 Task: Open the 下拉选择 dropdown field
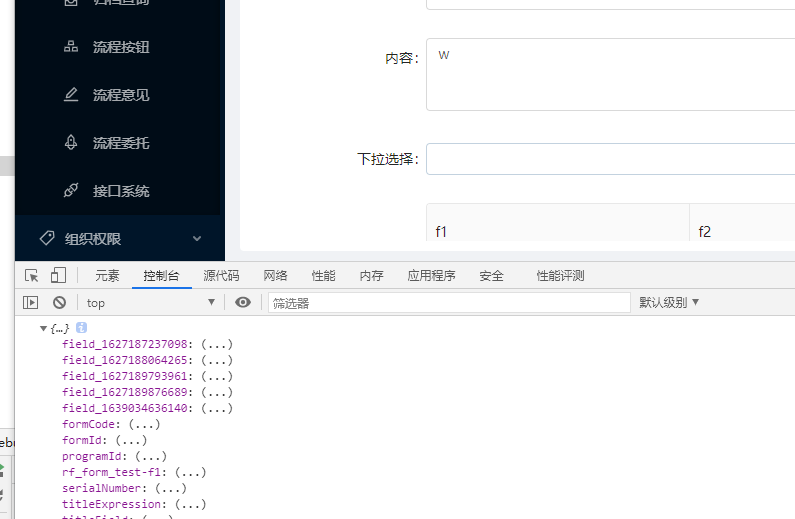pyautogui.click(x=610, y=159)
